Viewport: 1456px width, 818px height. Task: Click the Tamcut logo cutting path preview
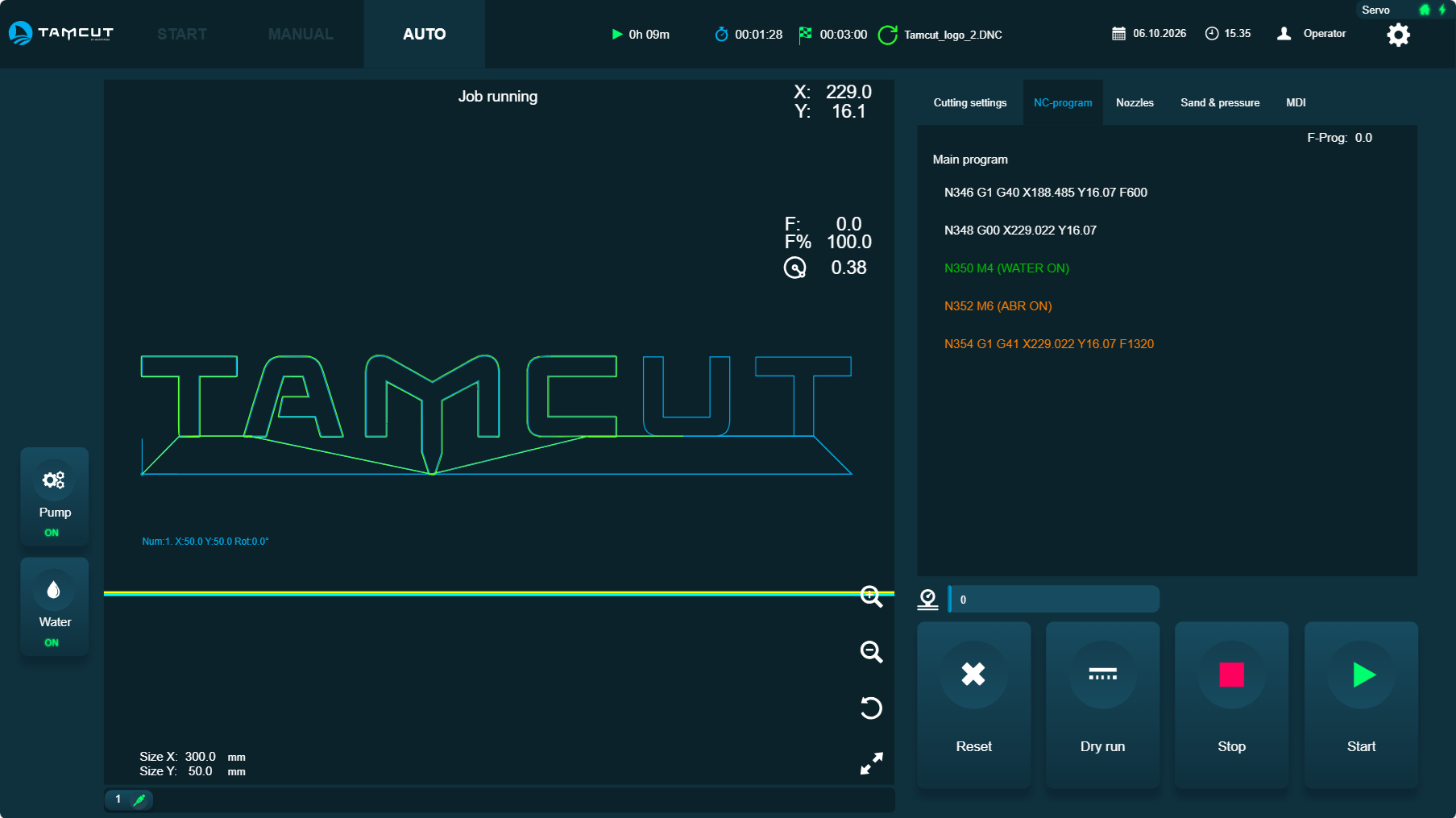pos(496,414)
